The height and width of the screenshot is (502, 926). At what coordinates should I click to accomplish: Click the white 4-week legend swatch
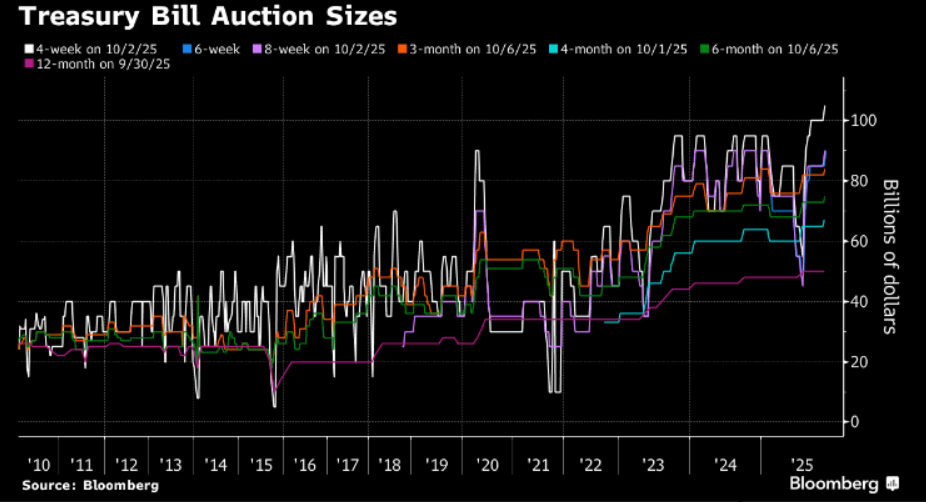(29, 46)
